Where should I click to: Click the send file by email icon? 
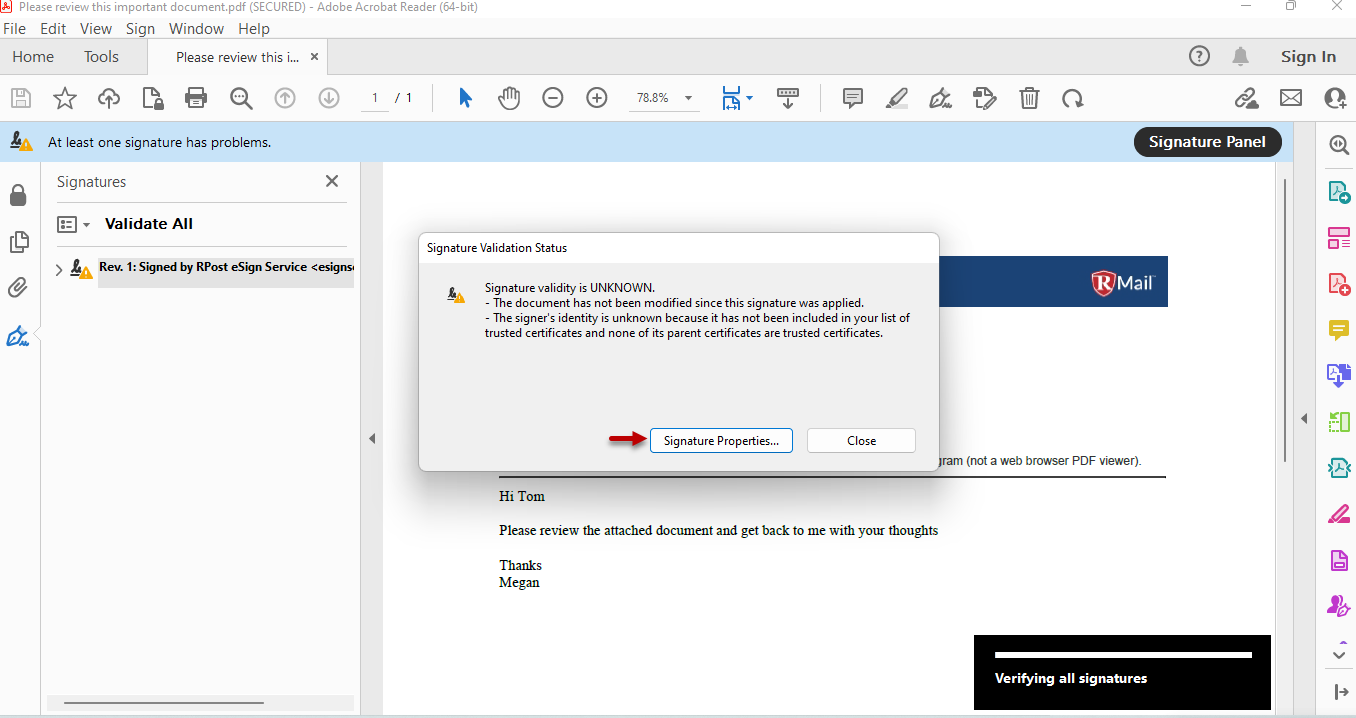click(x=1291, y=98)
